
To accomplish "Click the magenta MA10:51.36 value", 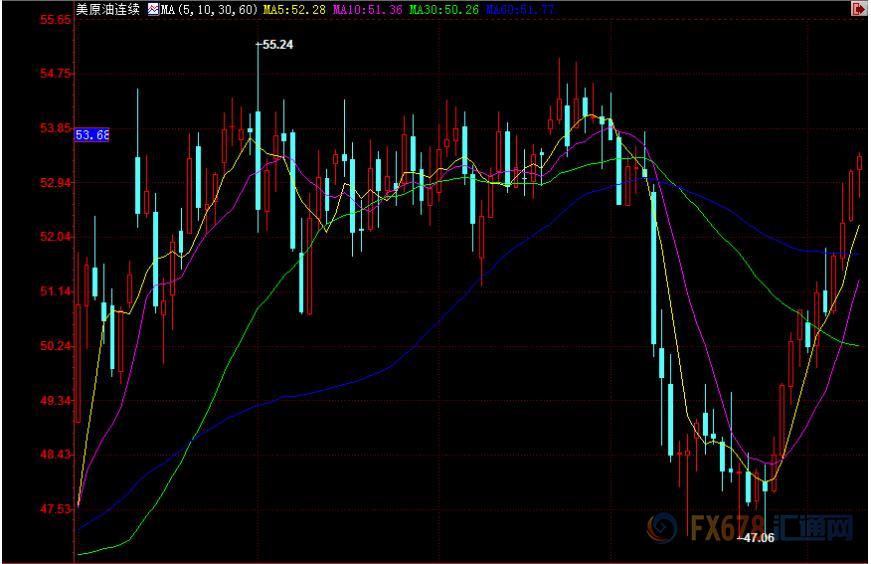I will tap(368, 9).
